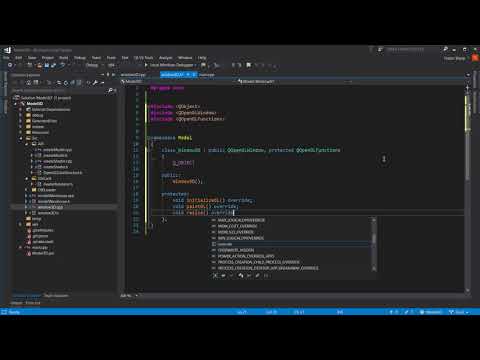Viewport: 480px width, 360px height.
Task: Open the notifications flag icon
Action: click(x=371, y=50)
